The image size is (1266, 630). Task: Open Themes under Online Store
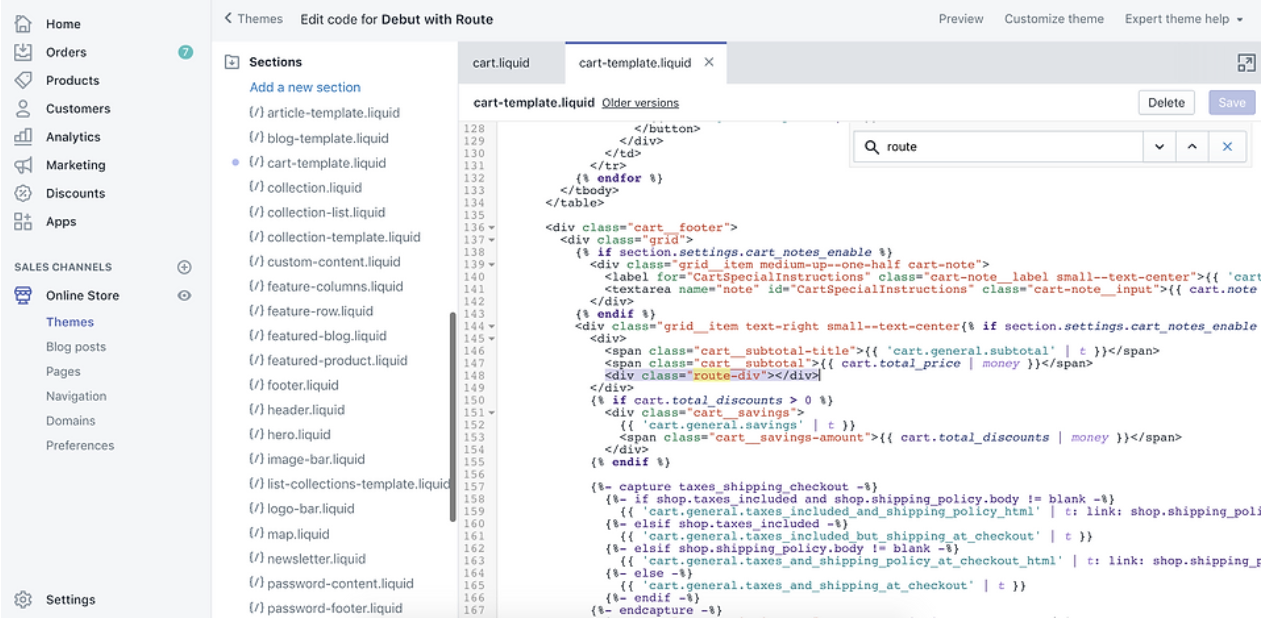(x=70, y=322)
